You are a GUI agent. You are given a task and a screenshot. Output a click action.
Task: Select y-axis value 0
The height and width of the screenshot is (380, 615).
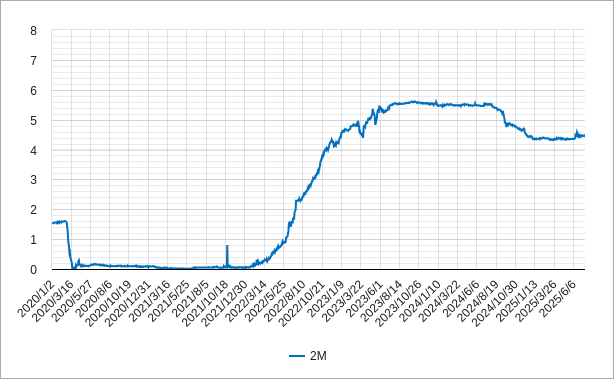coord(33,270)
